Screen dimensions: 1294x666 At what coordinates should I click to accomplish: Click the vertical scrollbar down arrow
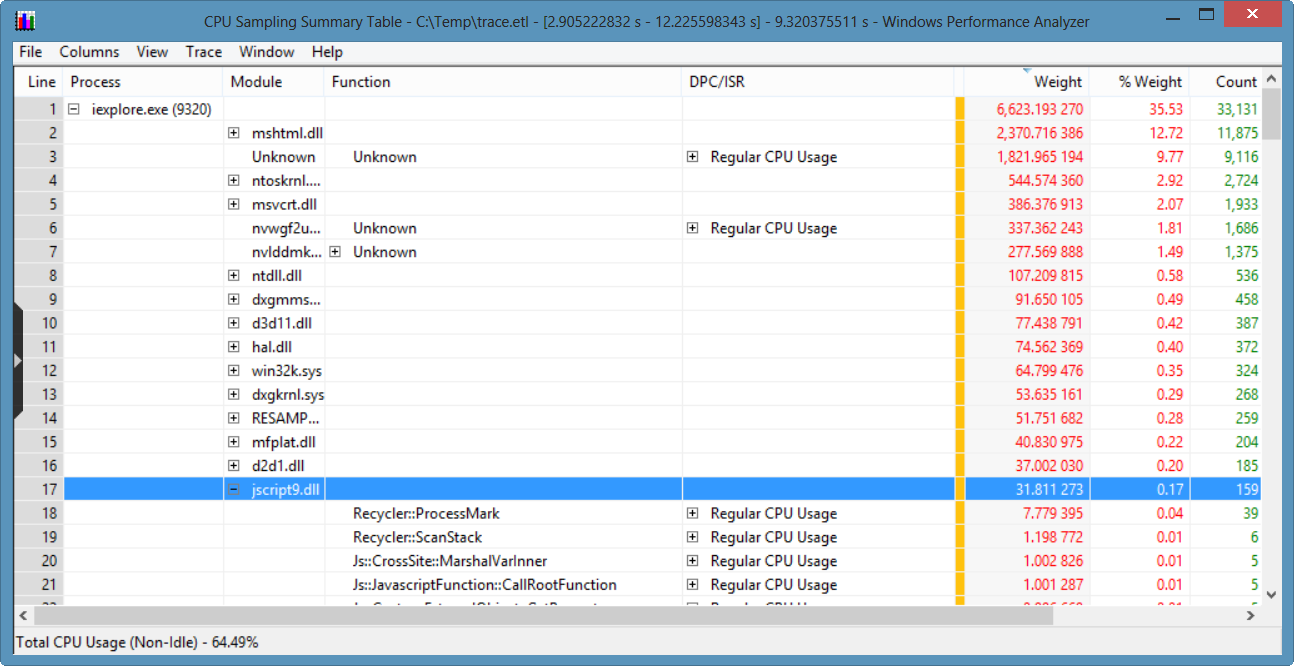tap(1271, 594)
